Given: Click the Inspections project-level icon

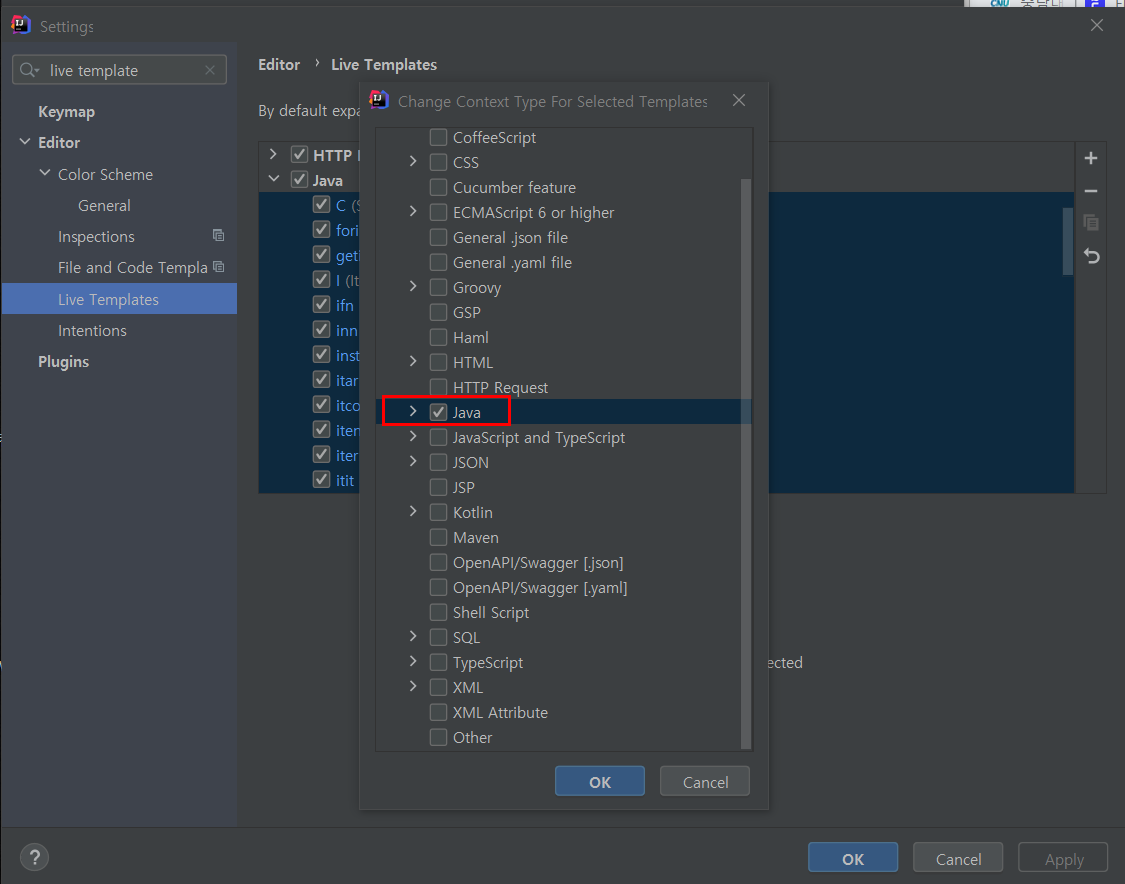Looking at the screenshot, I should point(219,235).
